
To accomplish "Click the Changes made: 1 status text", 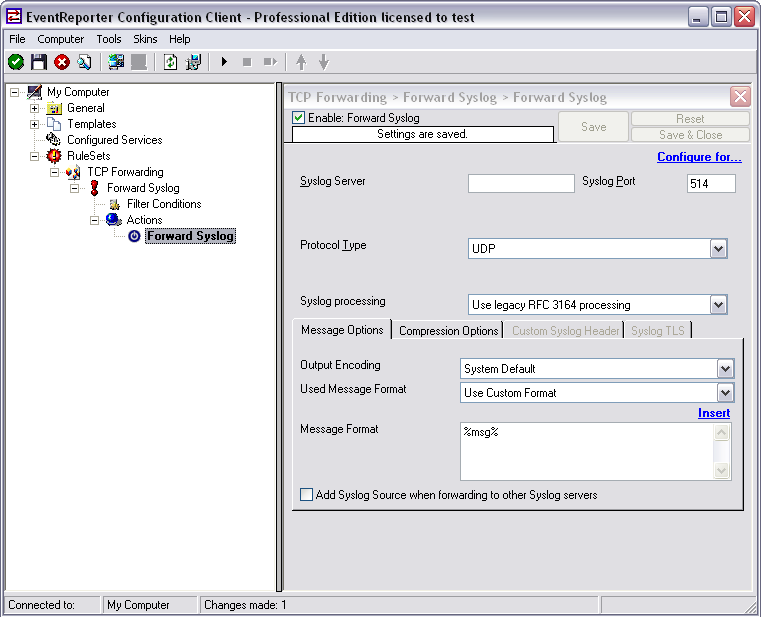I will [245, 605].
